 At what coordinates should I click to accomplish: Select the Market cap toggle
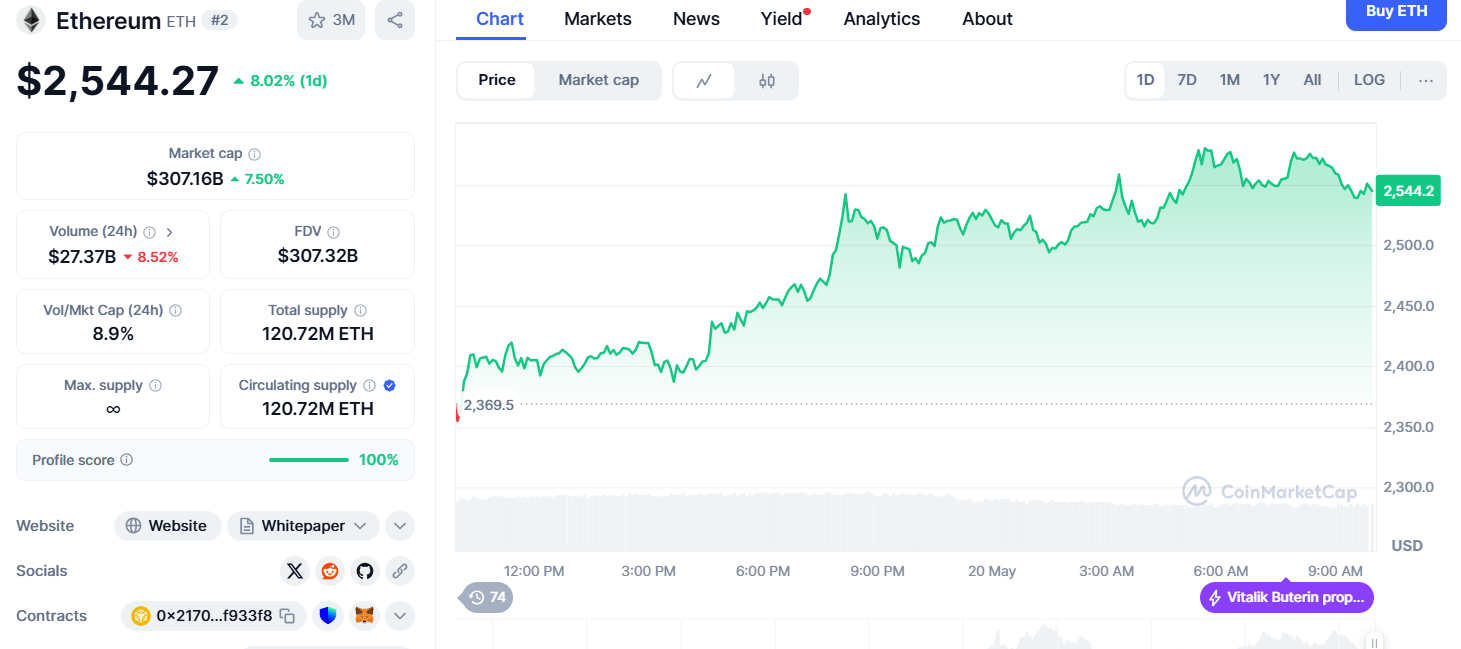point(598,80)
